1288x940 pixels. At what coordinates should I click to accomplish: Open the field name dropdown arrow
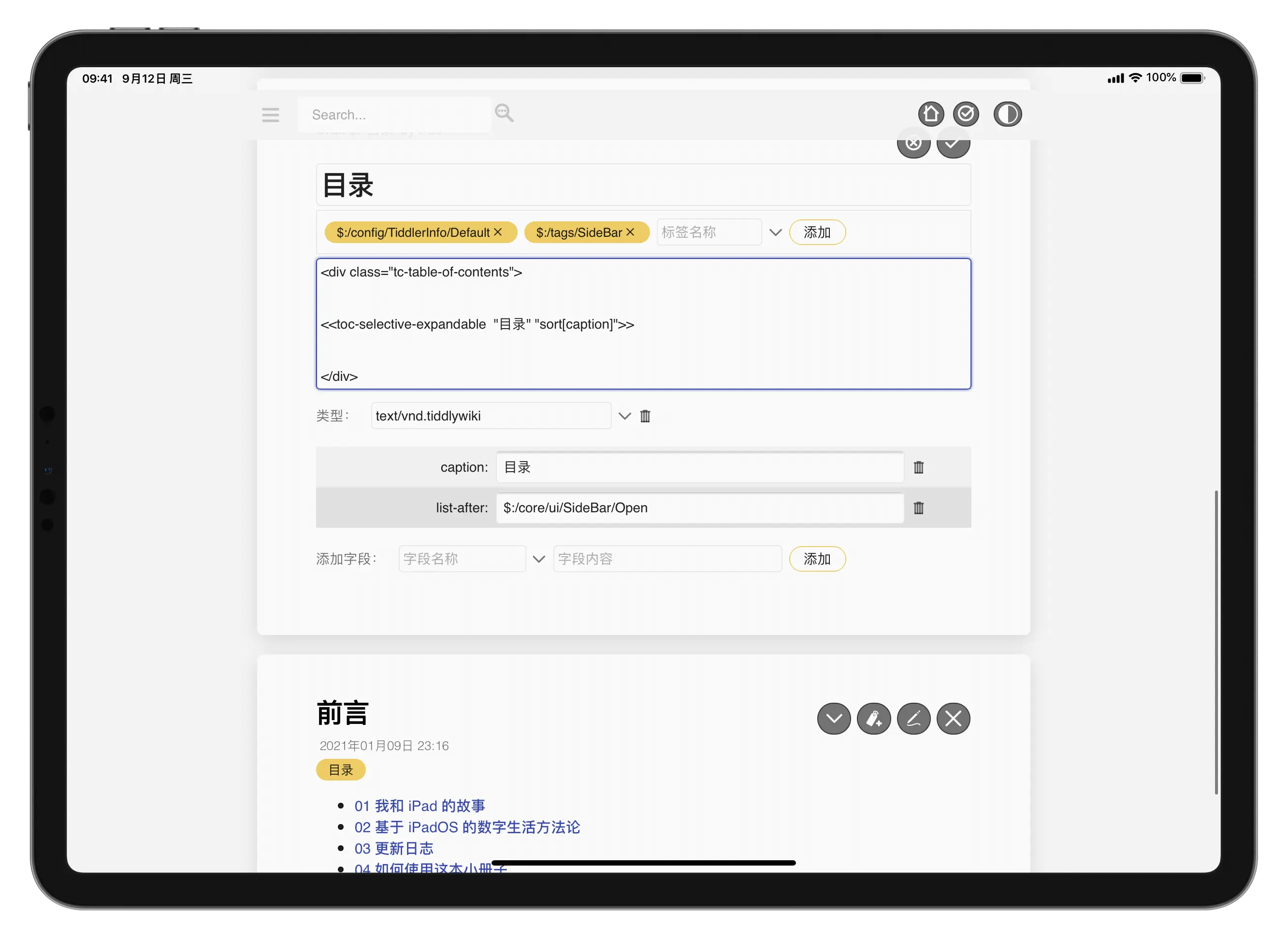(538, 559)
